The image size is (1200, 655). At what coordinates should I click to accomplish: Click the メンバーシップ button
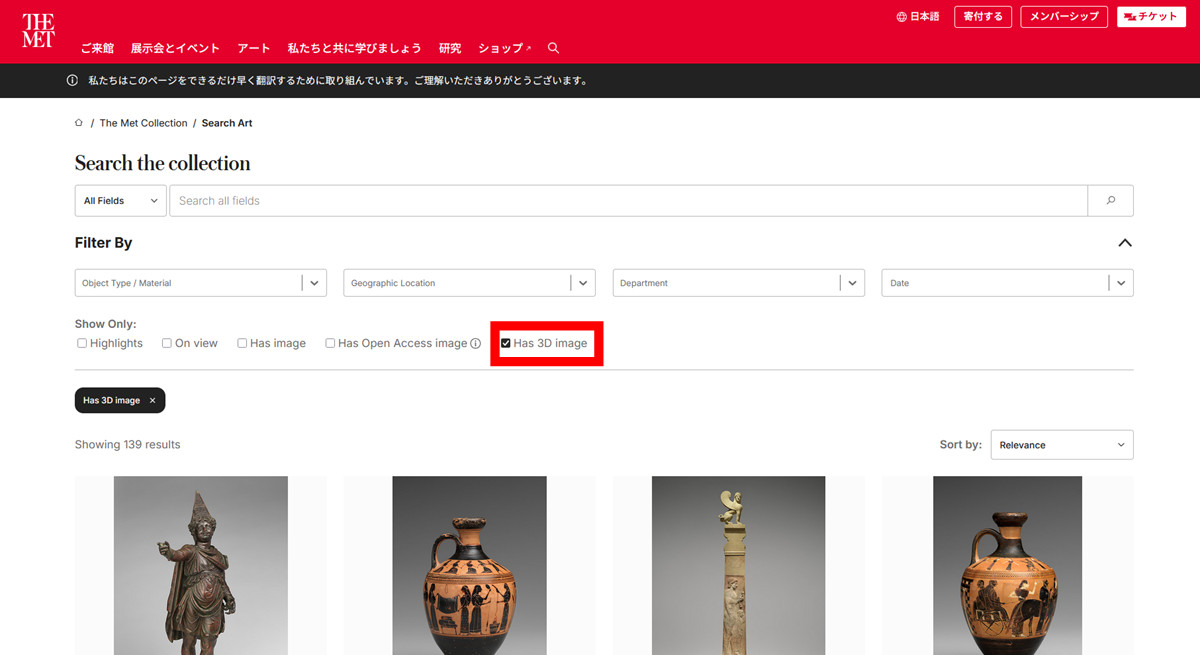[1063, 17]
